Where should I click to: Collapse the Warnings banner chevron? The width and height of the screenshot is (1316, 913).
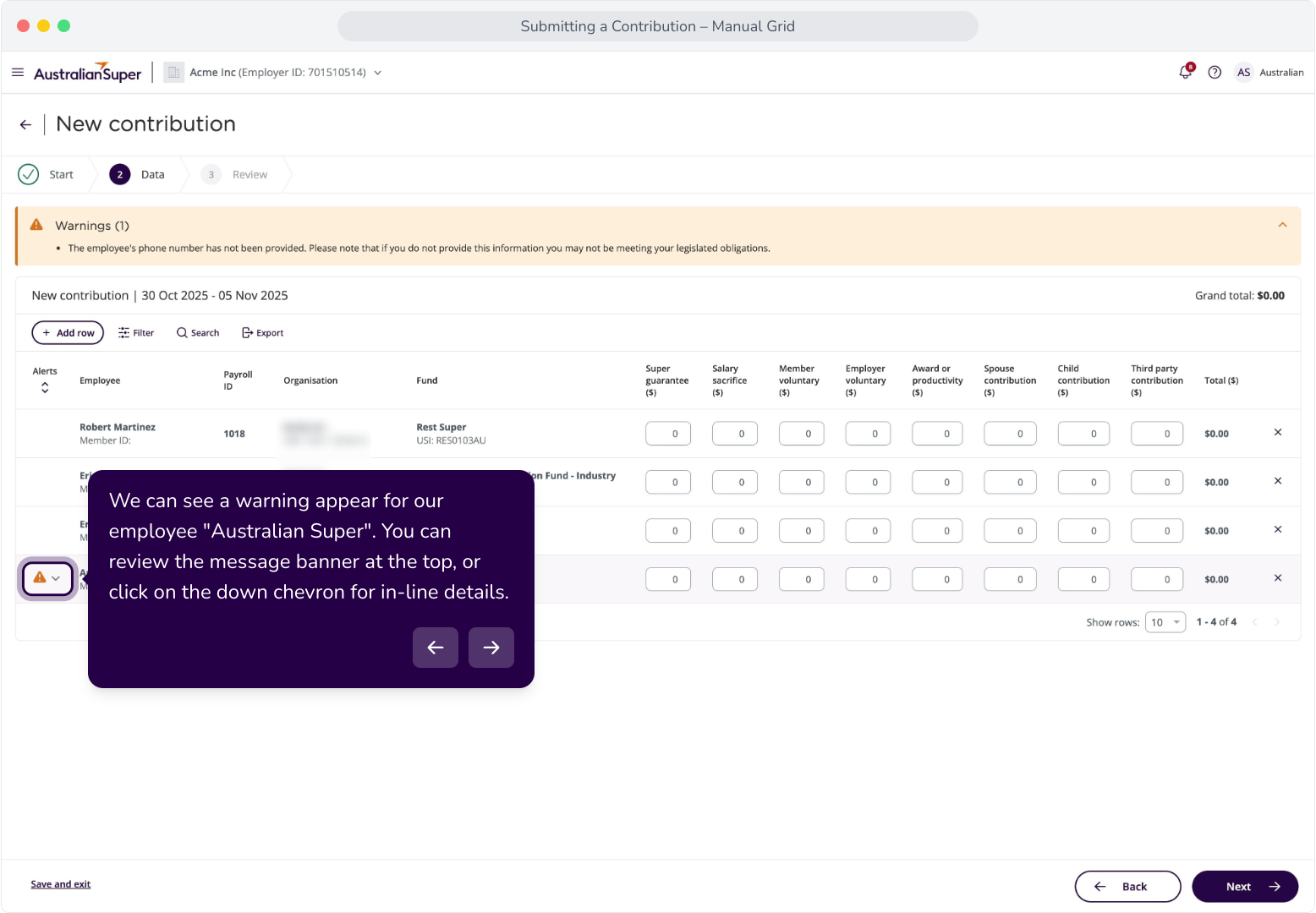point(1282,225)
